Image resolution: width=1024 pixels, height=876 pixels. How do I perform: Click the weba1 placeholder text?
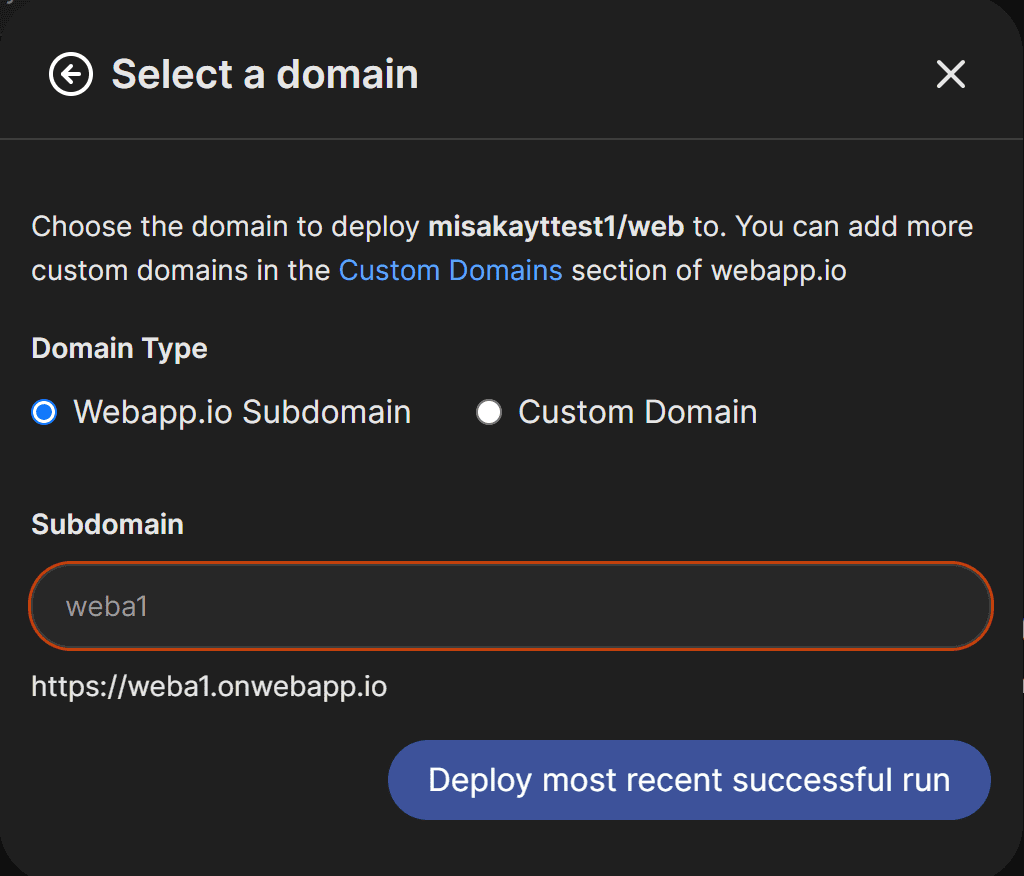[107, 606]
